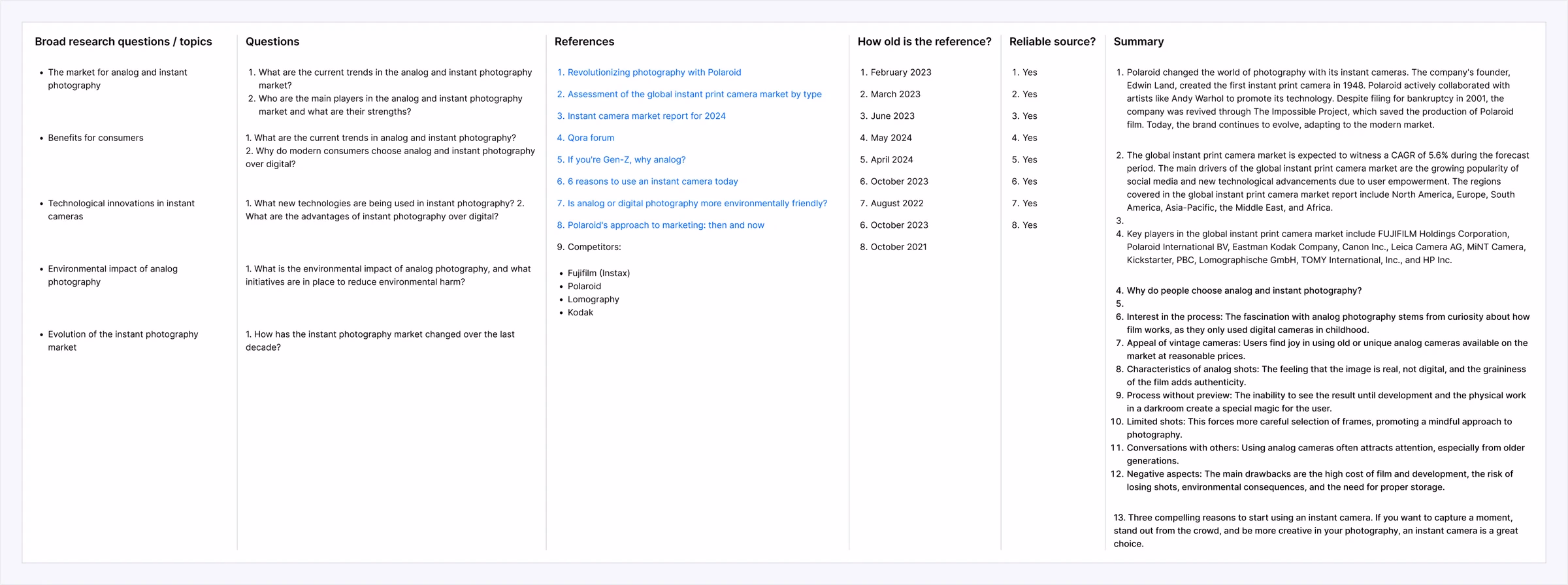1568x585 pixels.
Task: Click the 'Three compelling reasons' summary paragraph
Action: click(1316, 531)
